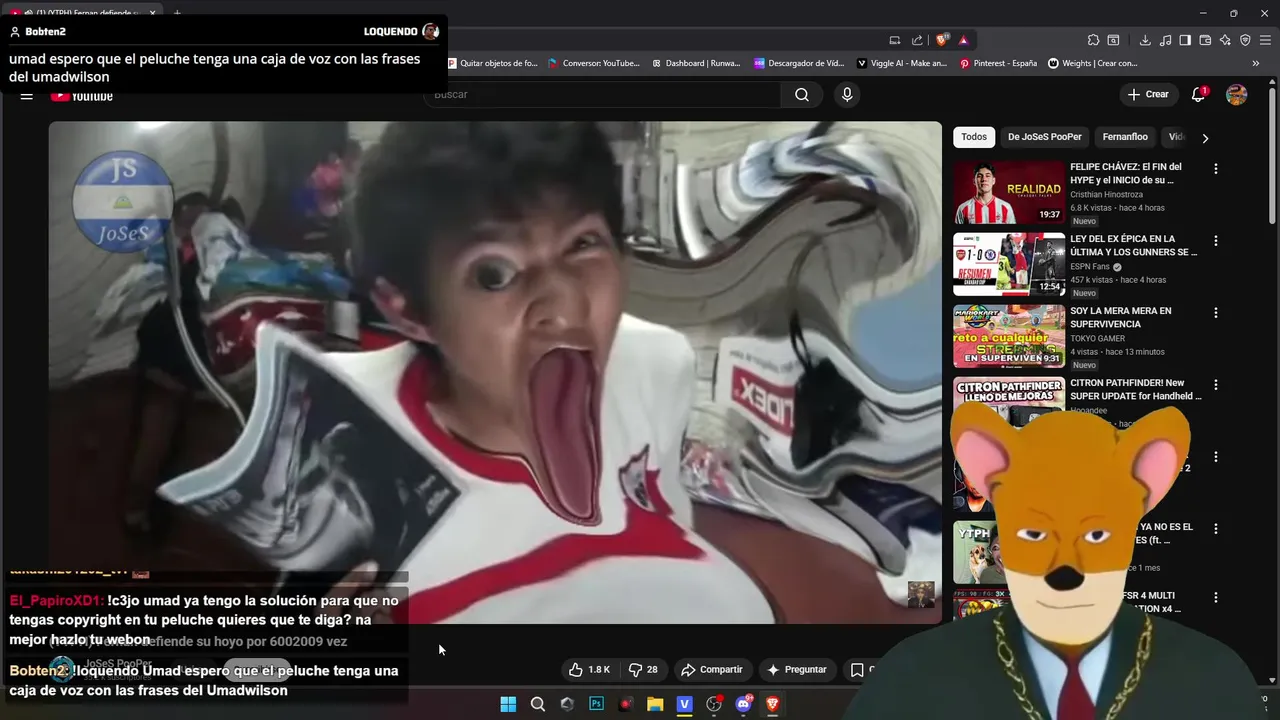This screenshot has height=720, width=1280.
Task: Open the Crear upload button
Action: (x=1147, y=94)
